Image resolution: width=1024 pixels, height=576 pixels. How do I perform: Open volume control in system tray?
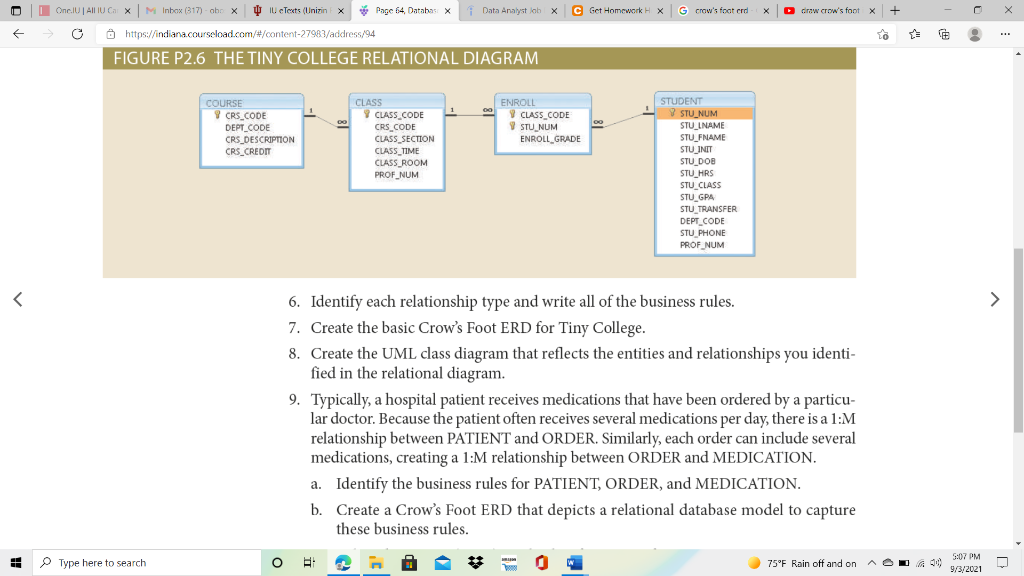[936, 562]
